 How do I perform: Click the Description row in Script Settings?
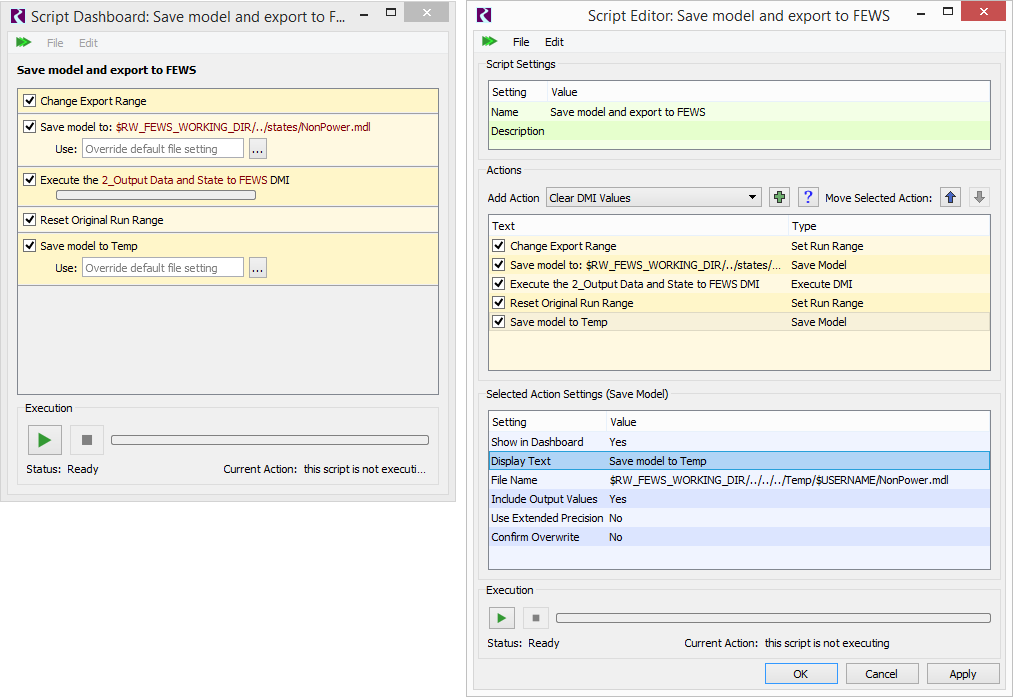739,131
